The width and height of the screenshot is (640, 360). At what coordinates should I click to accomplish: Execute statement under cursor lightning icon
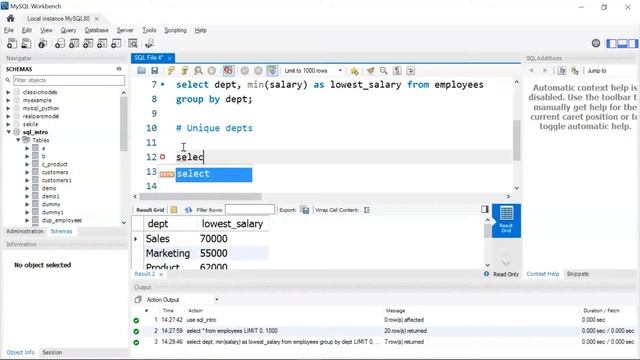point(184,71)
